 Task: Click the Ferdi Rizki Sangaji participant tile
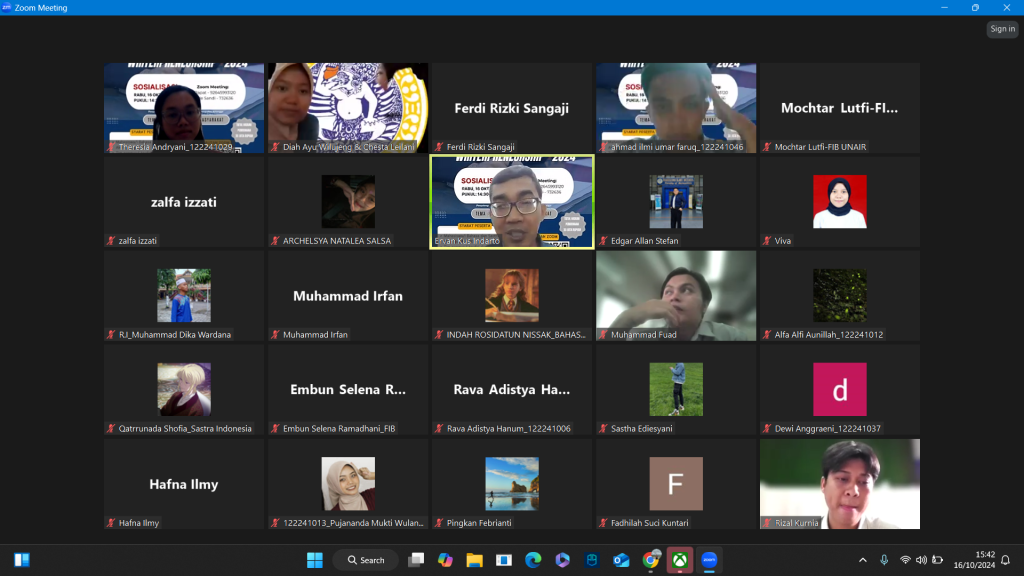click(512, 107)
